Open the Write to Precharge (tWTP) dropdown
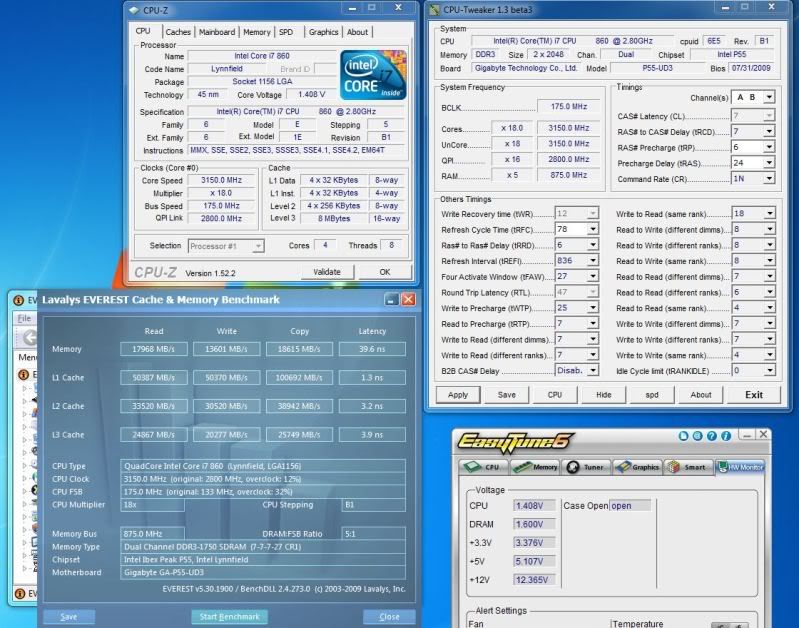799x628 pixels. coord(592,308)
